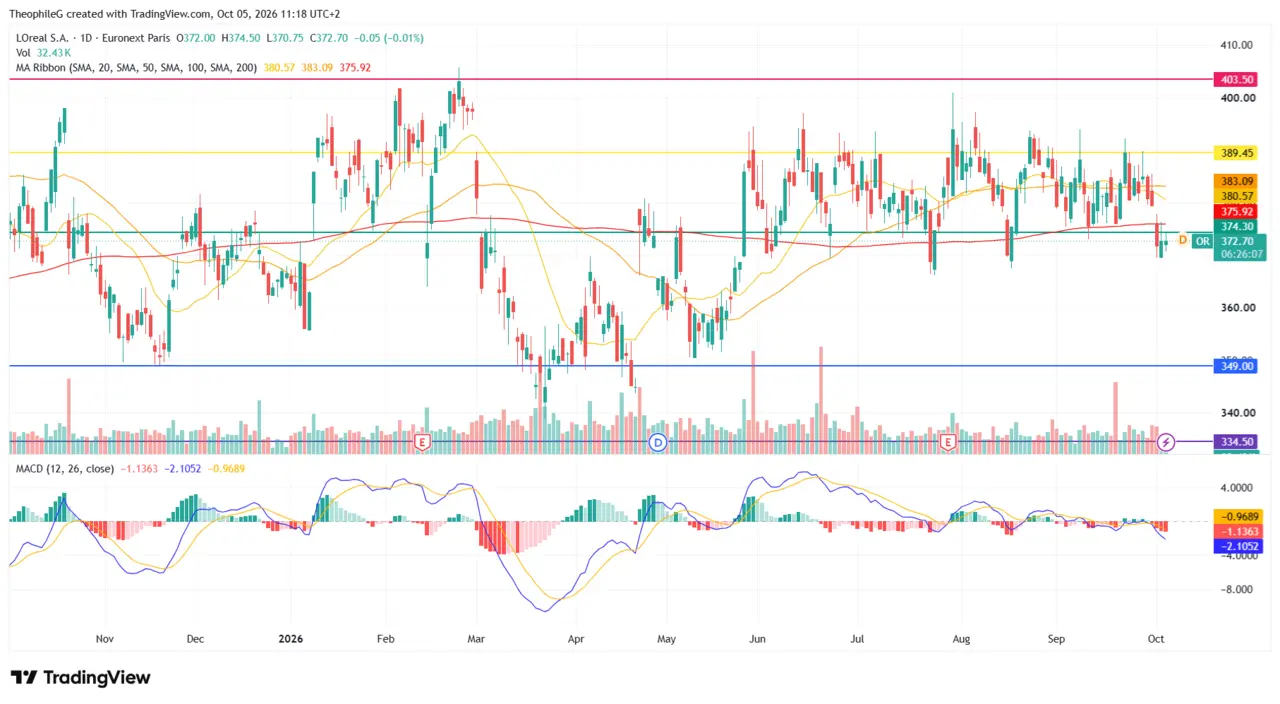Click the Nov label on time axis
The image size is (1280, 704).
coord(105,637)
